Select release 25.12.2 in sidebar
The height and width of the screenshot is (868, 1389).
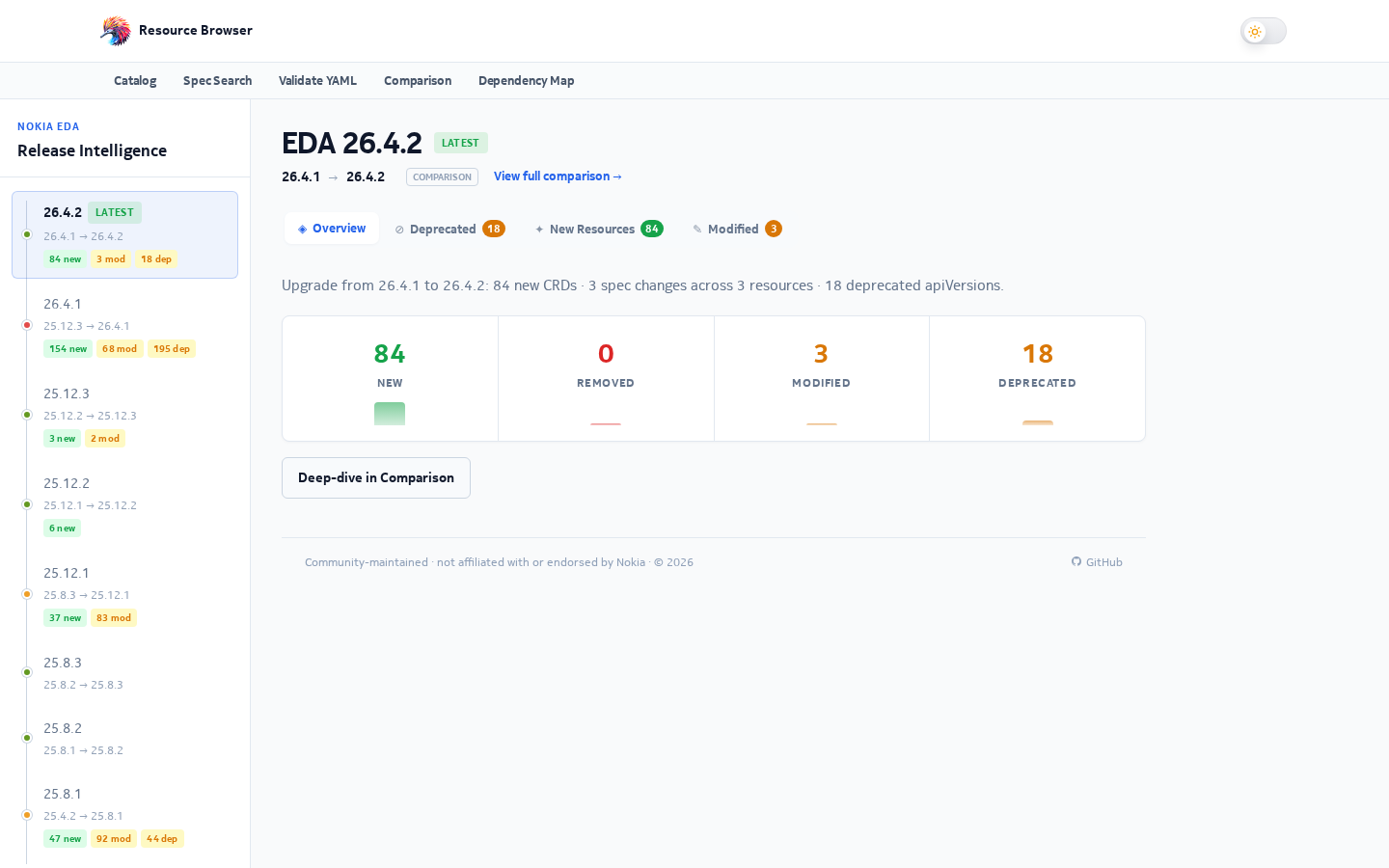(125, 505)
